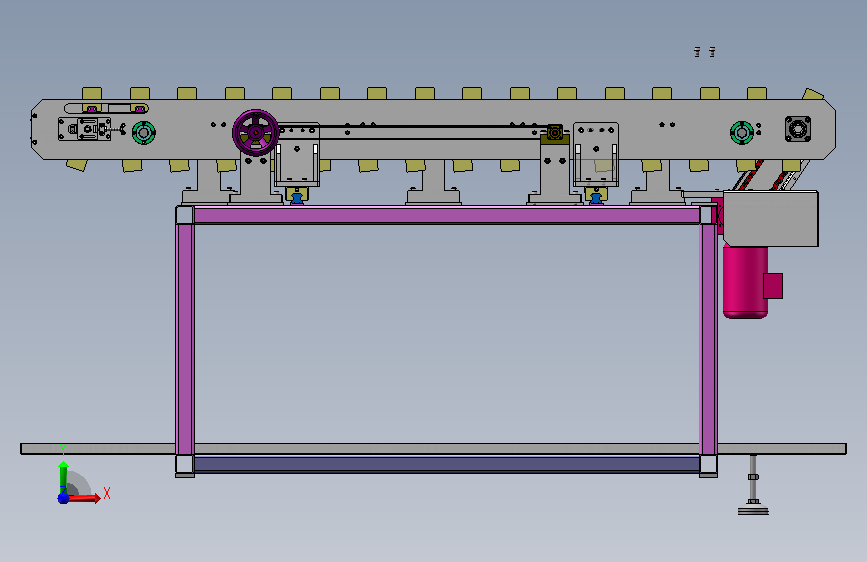This screenshot has width=867, height=562.
Task: Select the gray gearbox housing above motor
Action: 770,218
